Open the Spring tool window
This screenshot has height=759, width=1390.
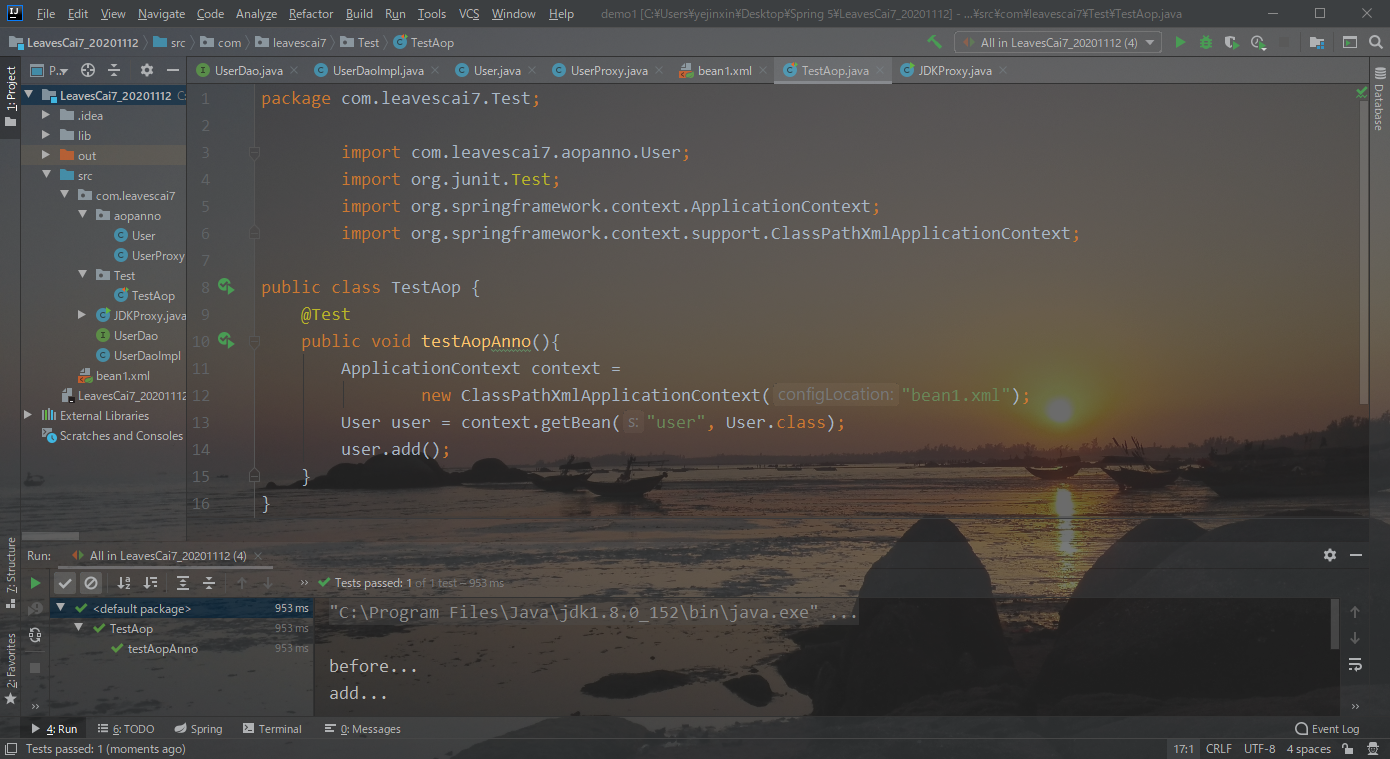tap(198, 729)
